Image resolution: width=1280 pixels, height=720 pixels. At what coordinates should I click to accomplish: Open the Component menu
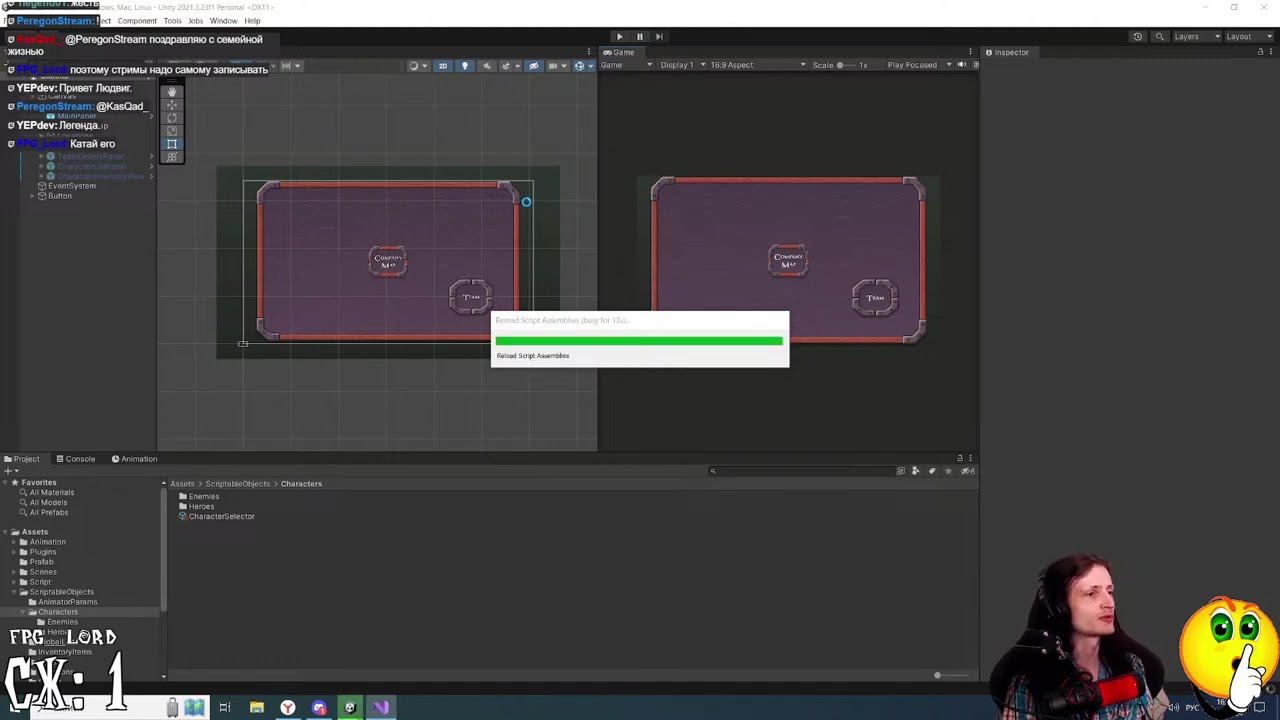(x=137, y=21)
